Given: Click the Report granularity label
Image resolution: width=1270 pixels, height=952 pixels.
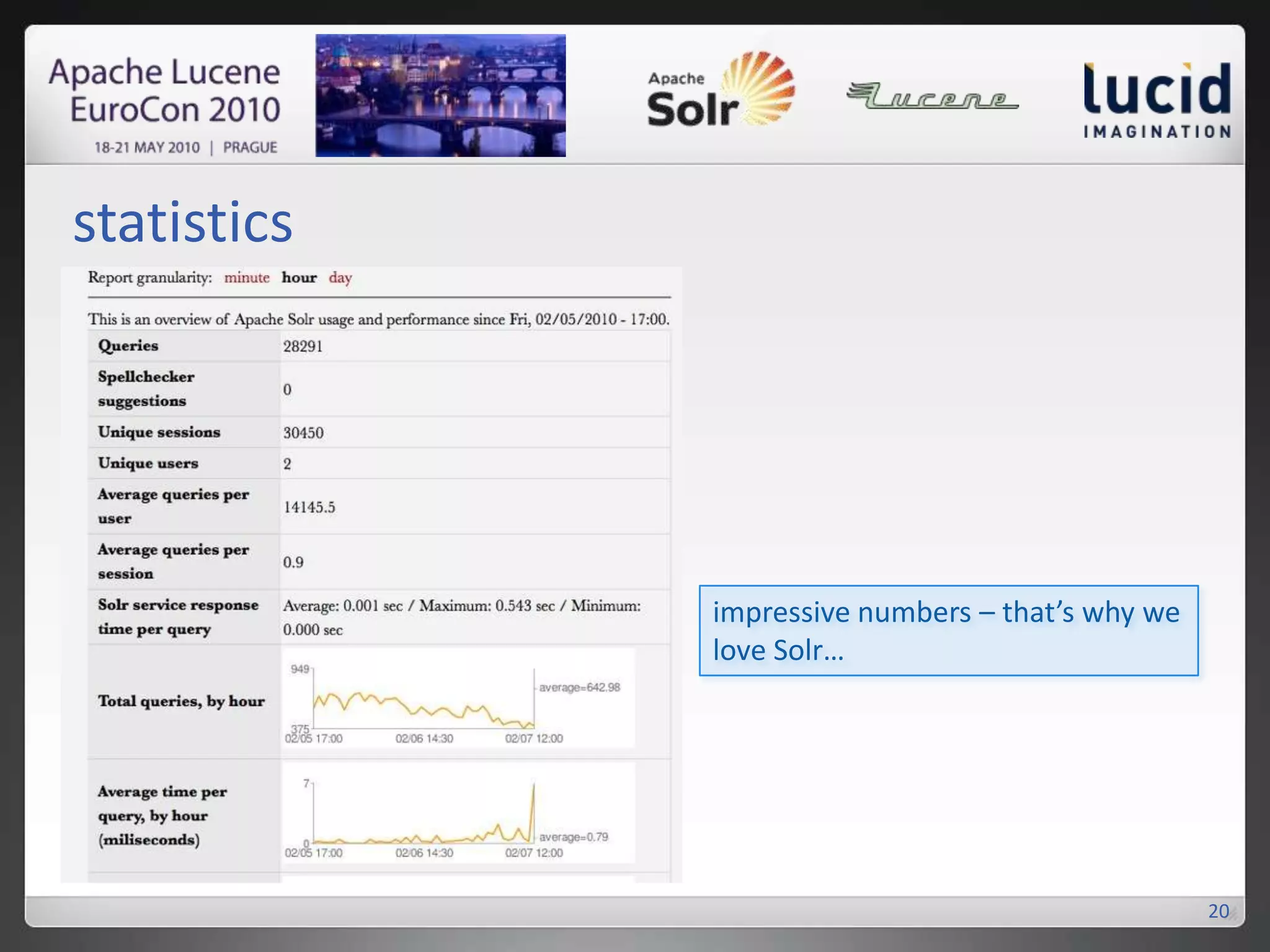Looking at the screenshot, I should [149, 278].
